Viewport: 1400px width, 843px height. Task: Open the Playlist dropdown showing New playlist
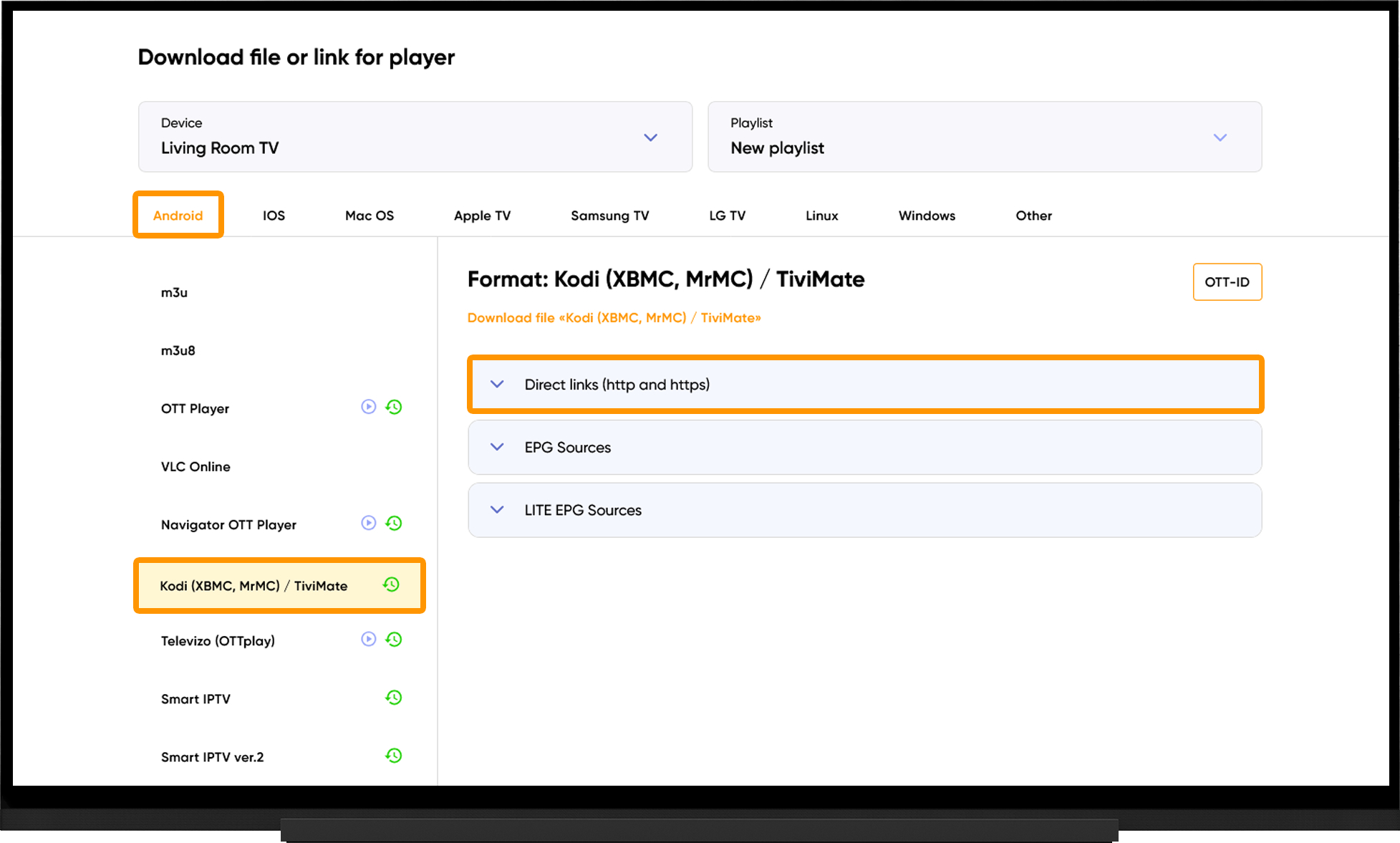(985, 137)
